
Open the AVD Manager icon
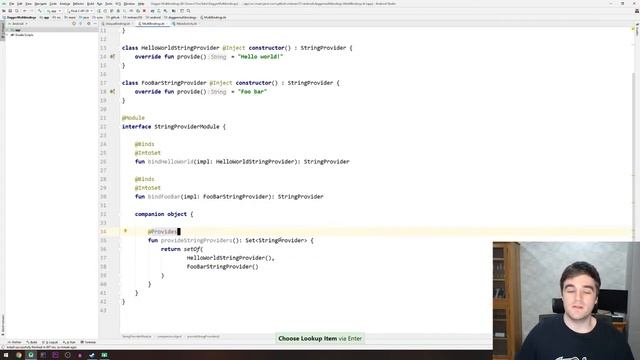pyautogui.click(x=159, y=11)
